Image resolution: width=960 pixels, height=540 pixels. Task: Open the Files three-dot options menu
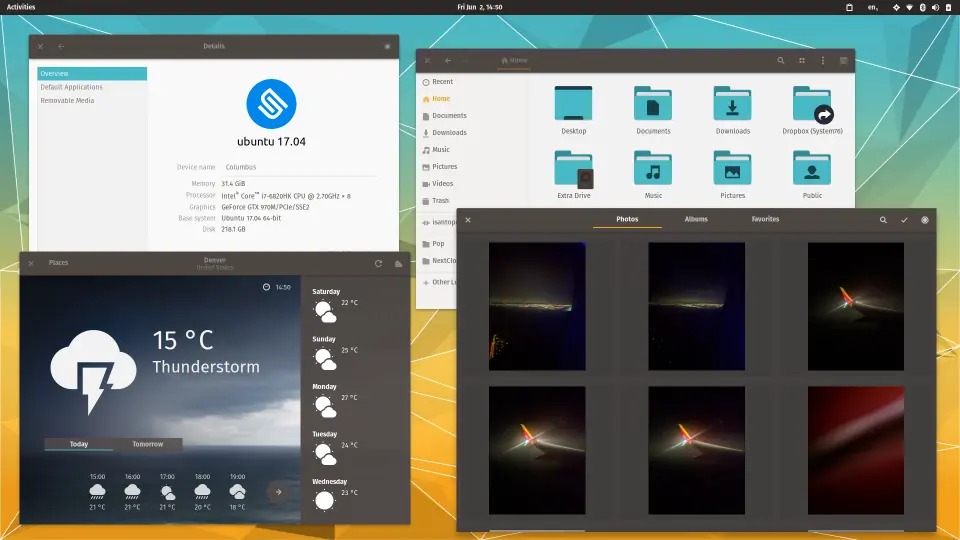coord(822,61)
